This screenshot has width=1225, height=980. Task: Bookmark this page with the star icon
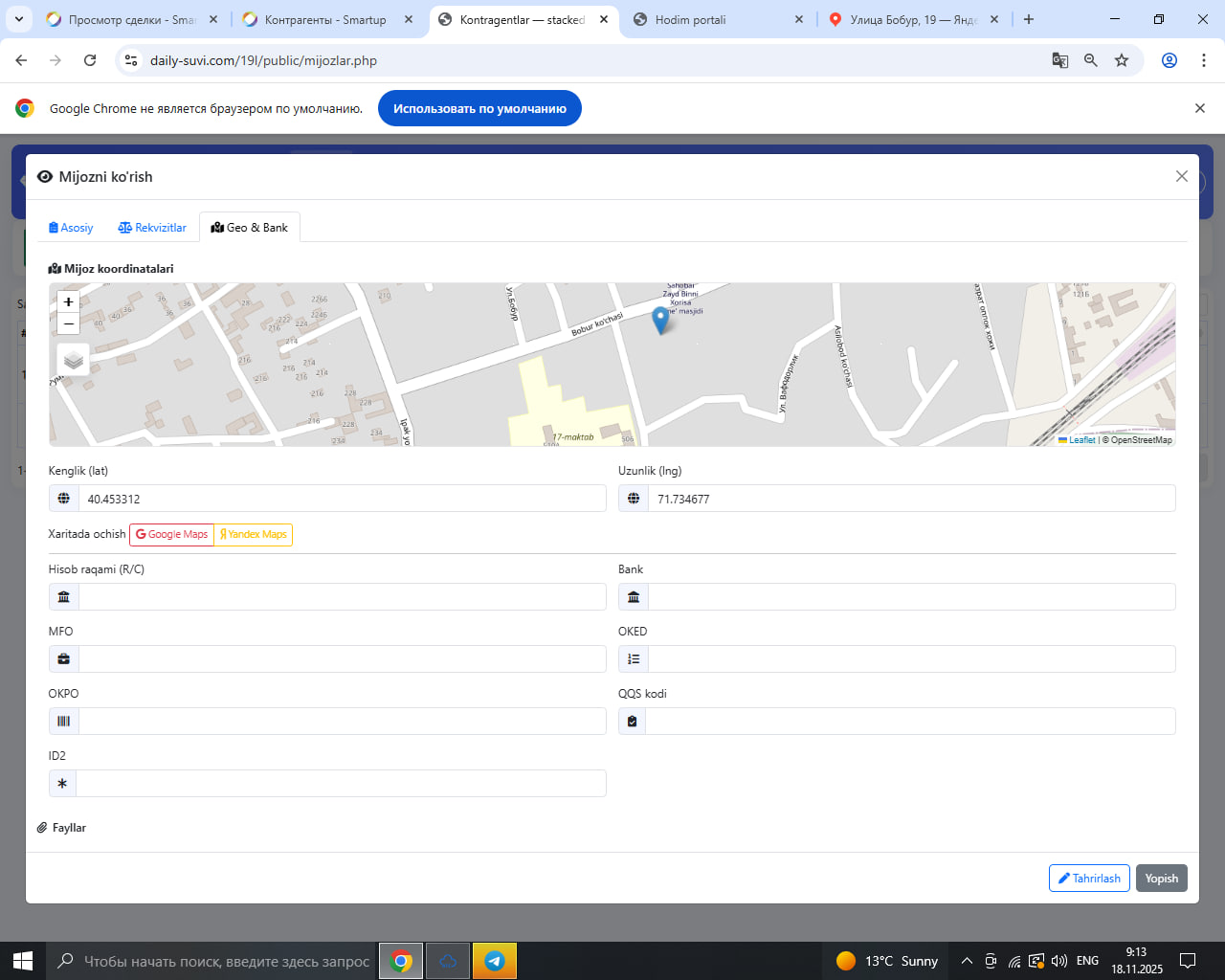1122,60
